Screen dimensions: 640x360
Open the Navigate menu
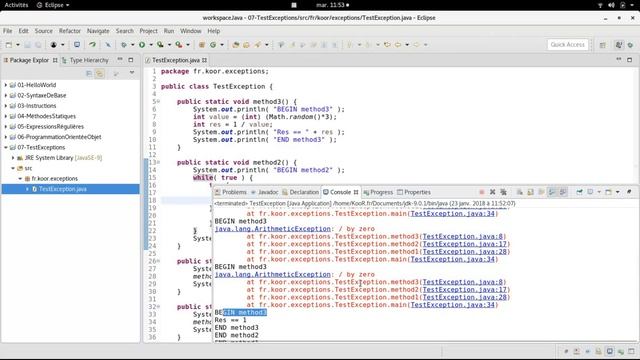98,31
